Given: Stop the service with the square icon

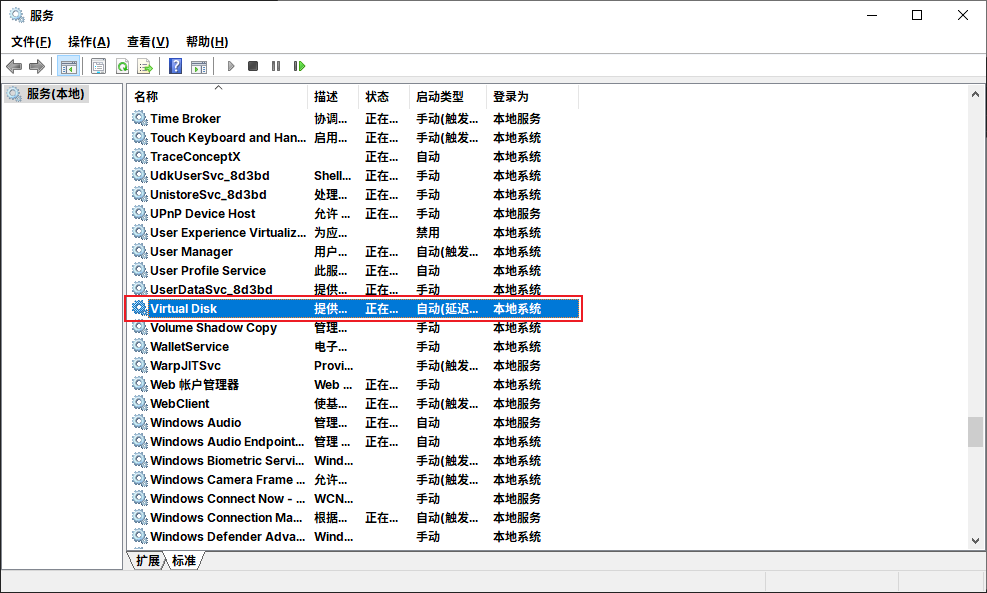Looking at the screenshot, I should point(253,66).
